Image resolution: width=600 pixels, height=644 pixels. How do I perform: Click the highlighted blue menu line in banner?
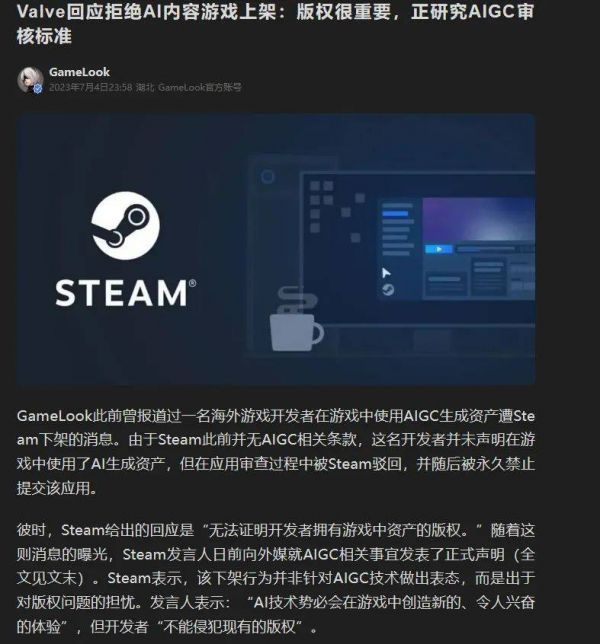click(395, 214)
